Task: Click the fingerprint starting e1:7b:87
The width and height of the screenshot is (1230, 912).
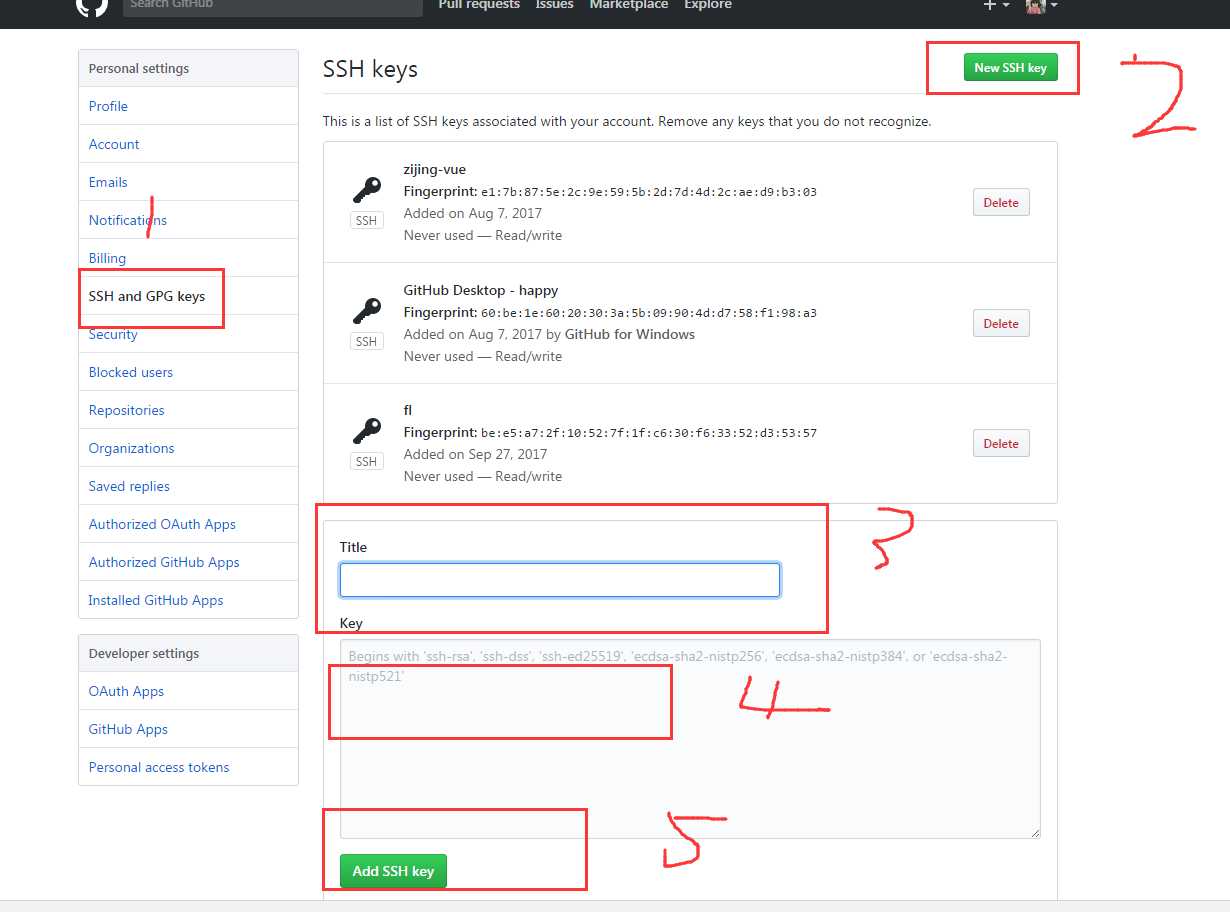Action: pyautogui.click(x=649, y=192)
